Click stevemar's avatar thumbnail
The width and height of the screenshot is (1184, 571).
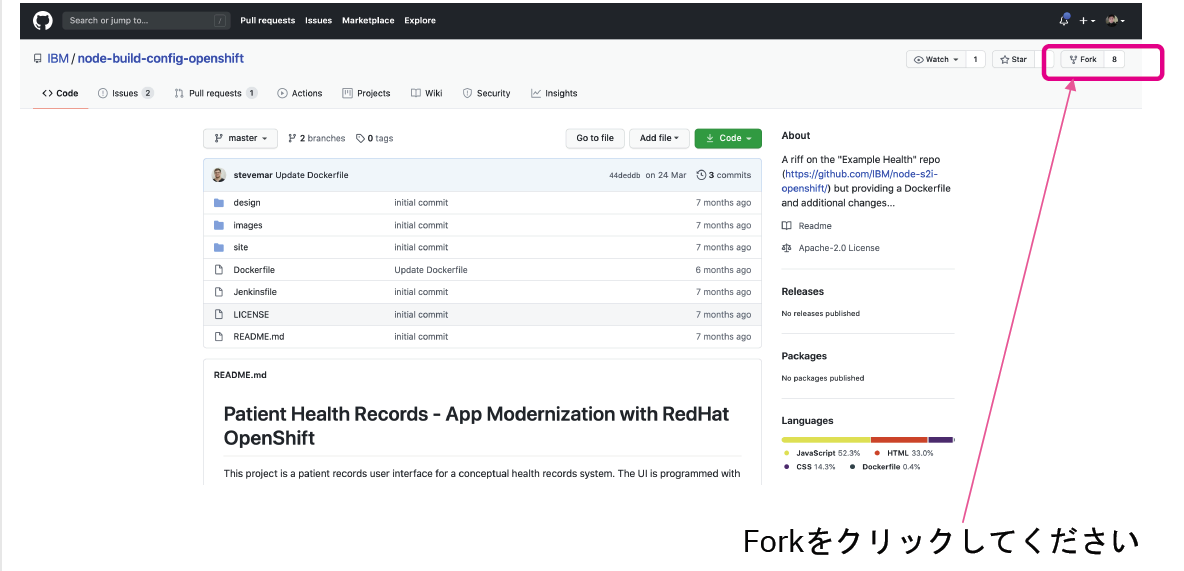pos(219,174)
